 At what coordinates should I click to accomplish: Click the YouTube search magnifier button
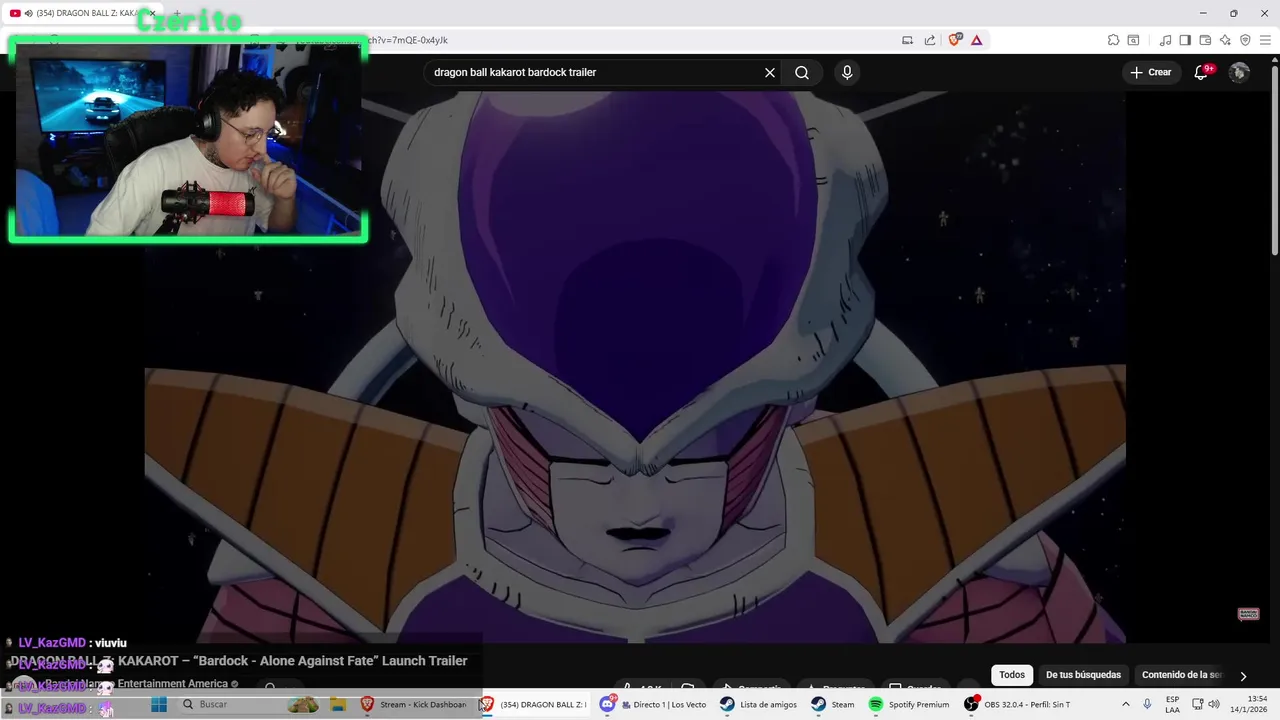point(802,73)
